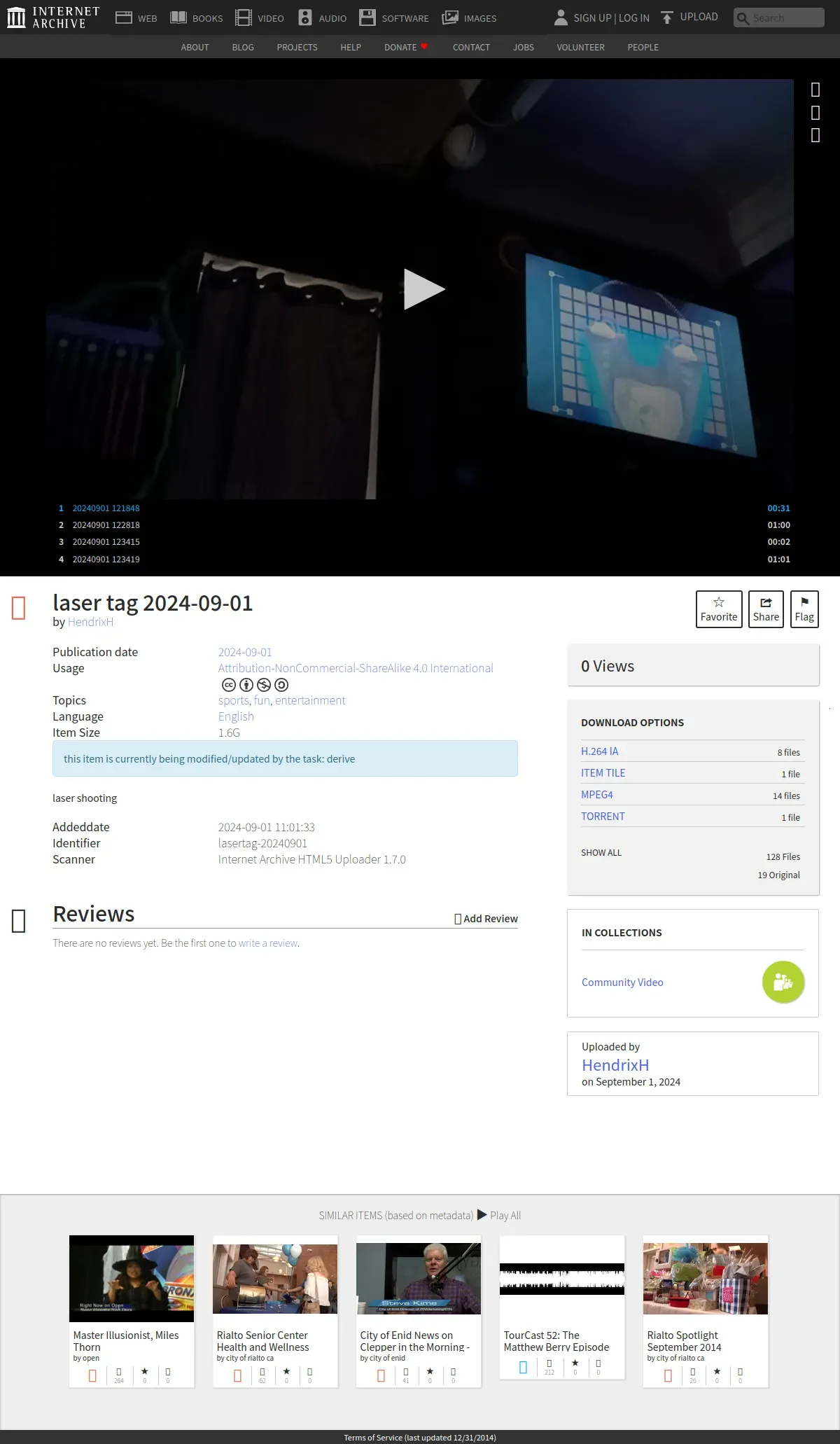This screenshot has height=1444, width=840.
Task: Open the CONTACT menu item
Action: point(471,47)
